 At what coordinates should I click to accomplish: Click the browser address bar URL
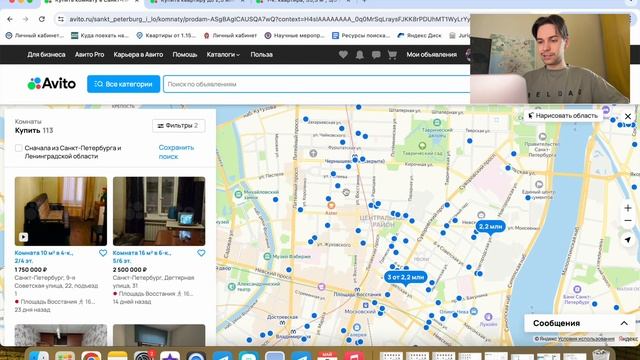tap(269, 19)
